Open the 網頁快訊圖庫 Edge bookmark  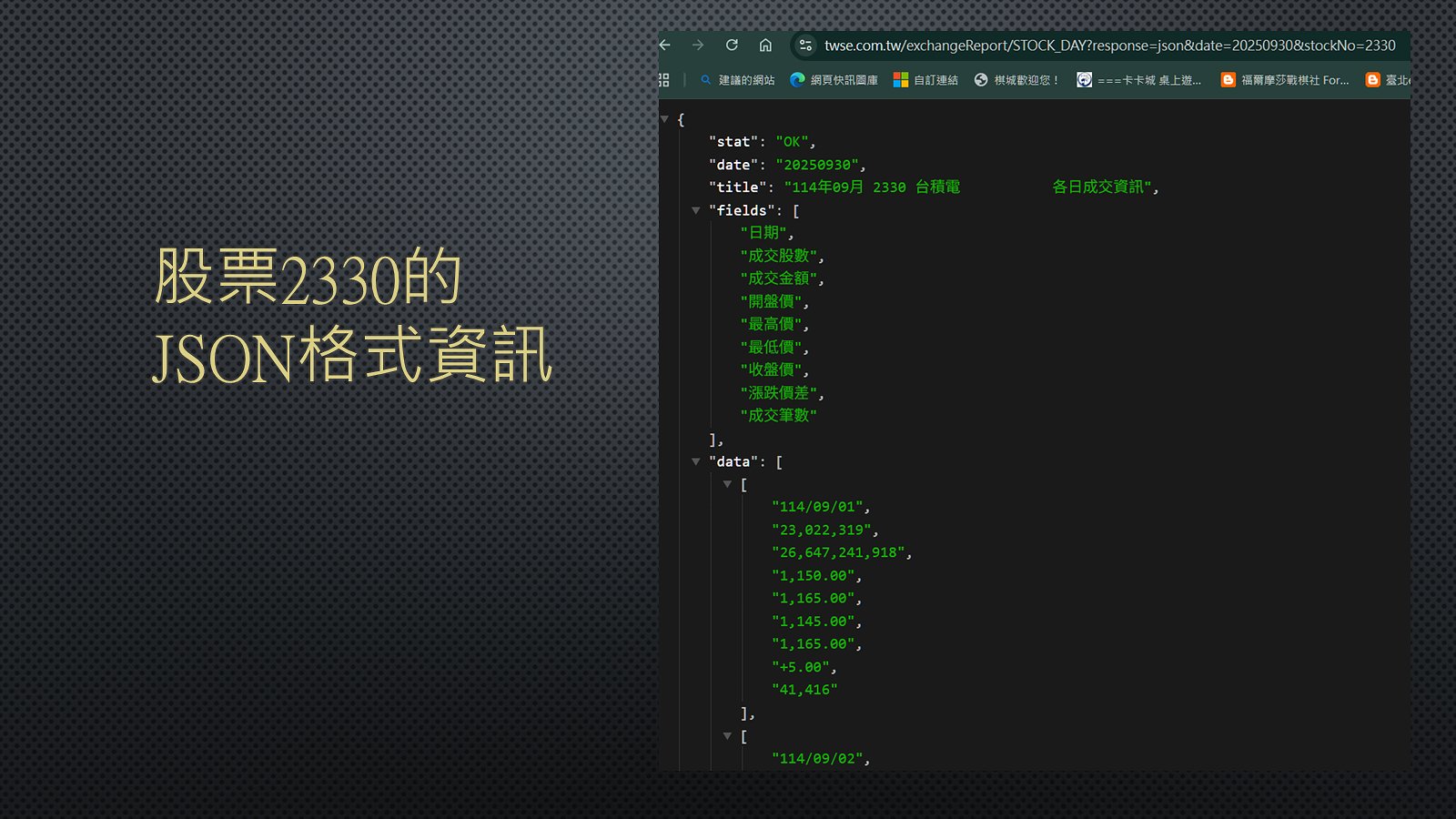834,80
